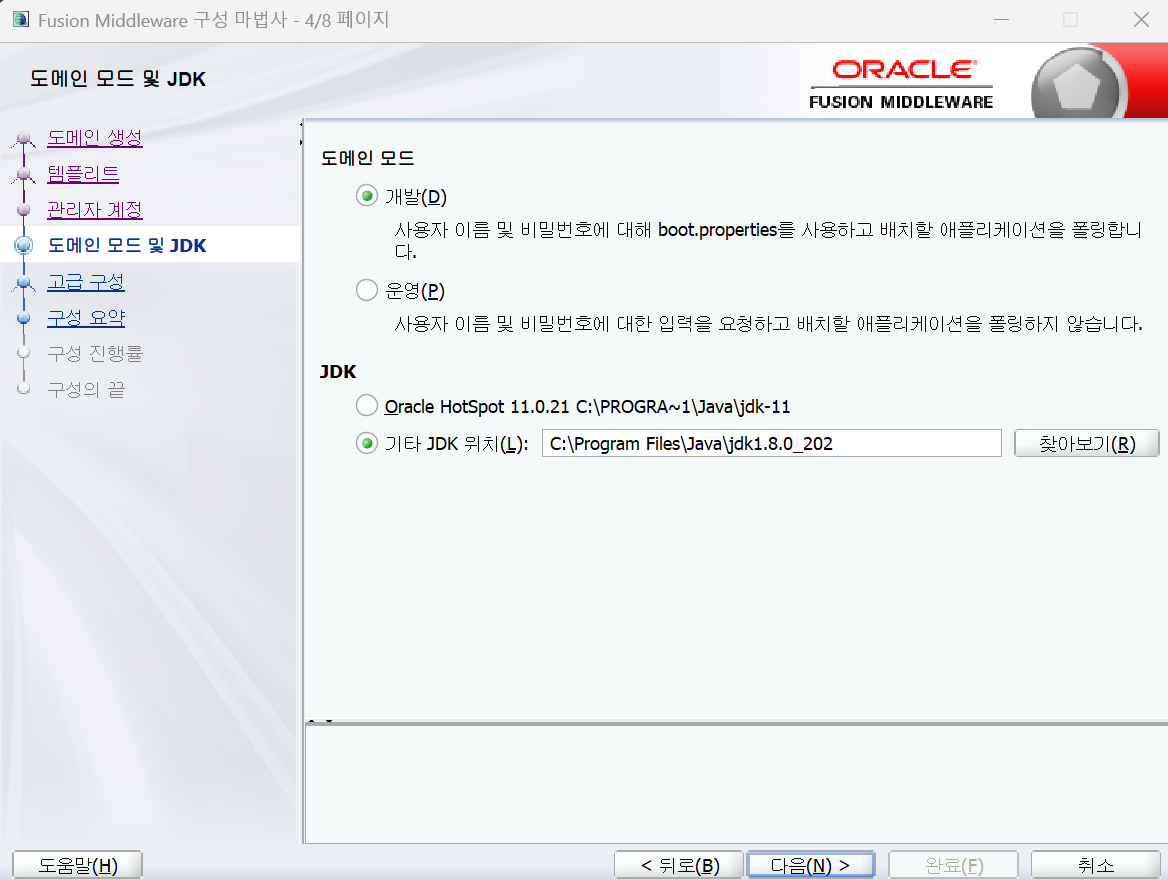Go to the 고급 구성 step link
The image size is (1168, 880).
pos(86,282)
